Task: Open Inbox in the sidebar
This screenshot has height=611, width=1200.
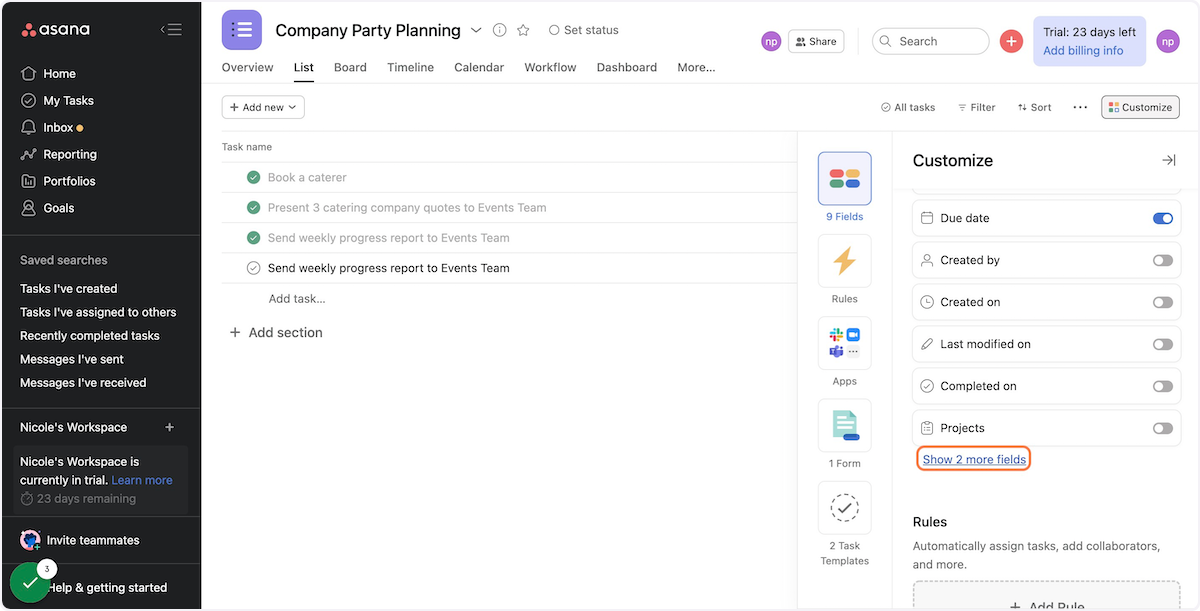Action: 58,127
